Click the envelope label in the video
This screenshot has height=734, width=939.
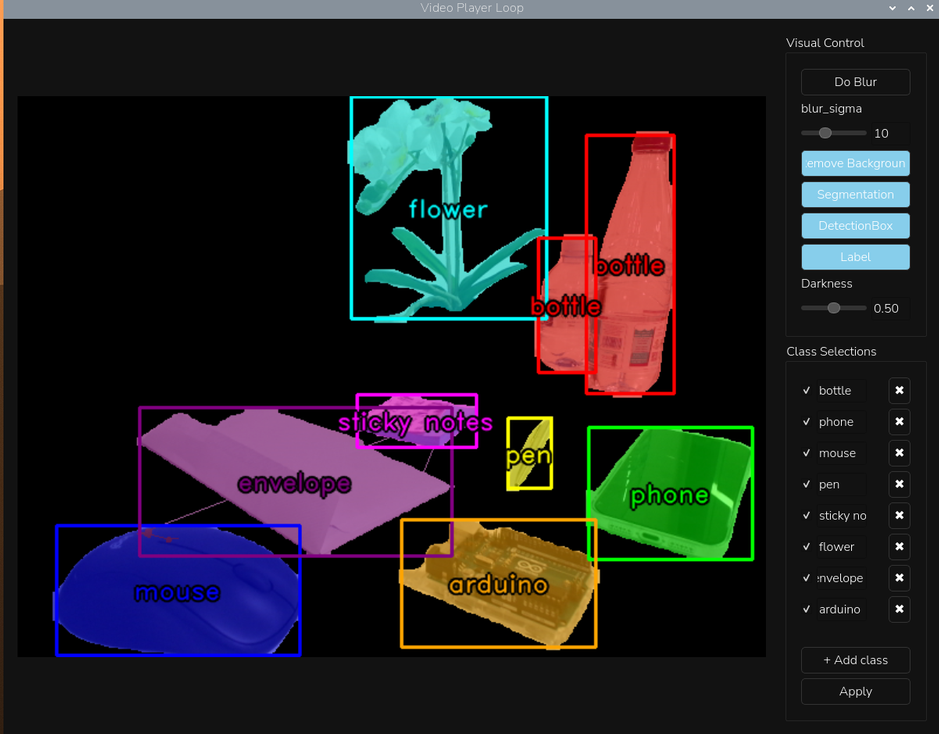(294, 484)
